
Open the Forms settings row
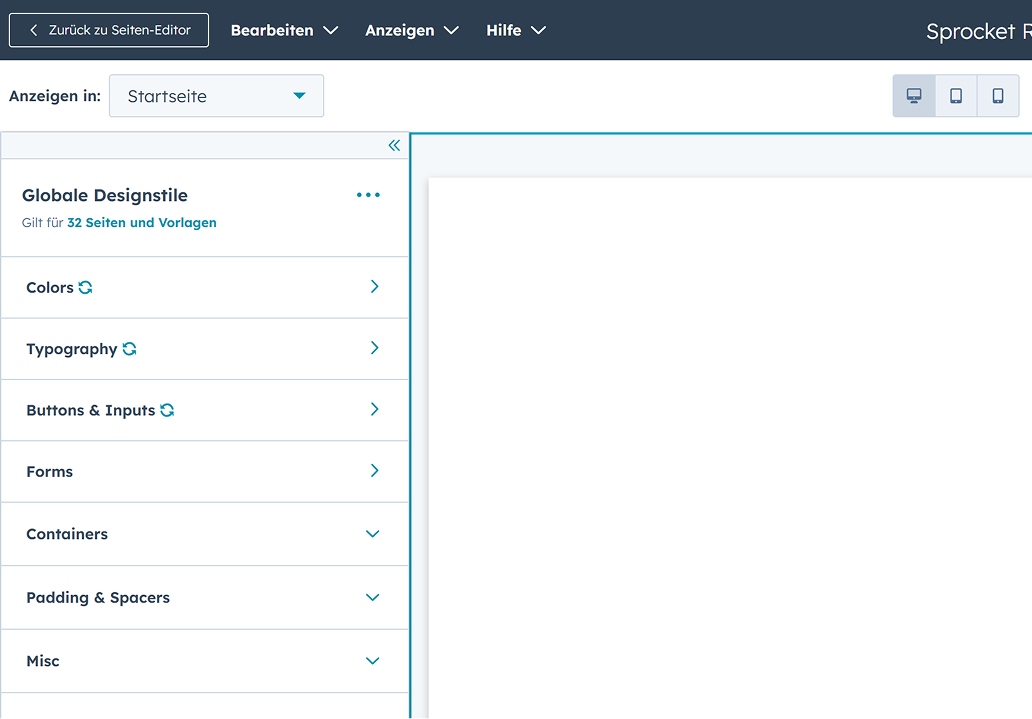[205, 471]
